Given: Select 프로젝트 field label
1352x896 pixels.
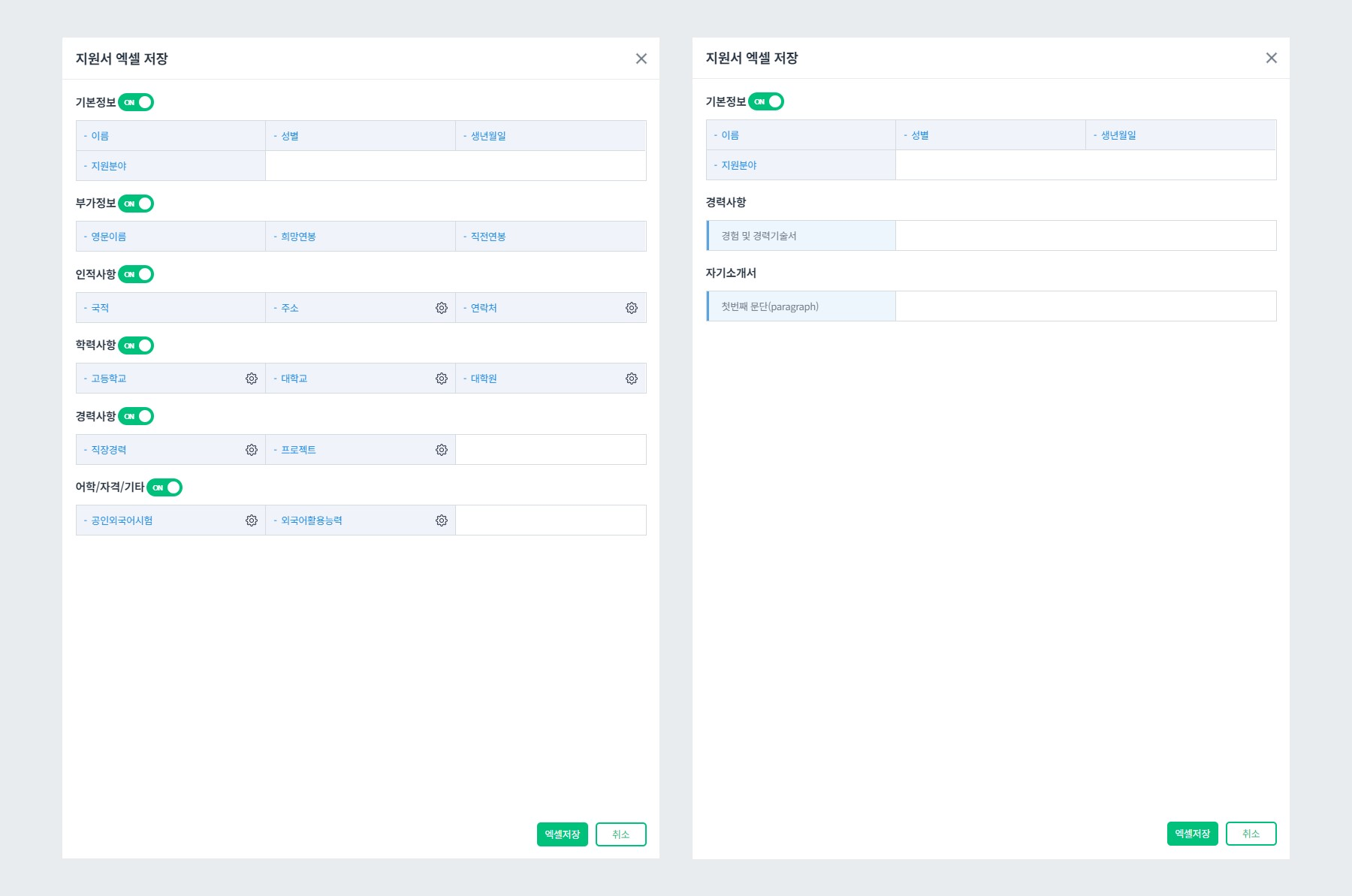Looking at the screenshot, I should click(298, 450).
